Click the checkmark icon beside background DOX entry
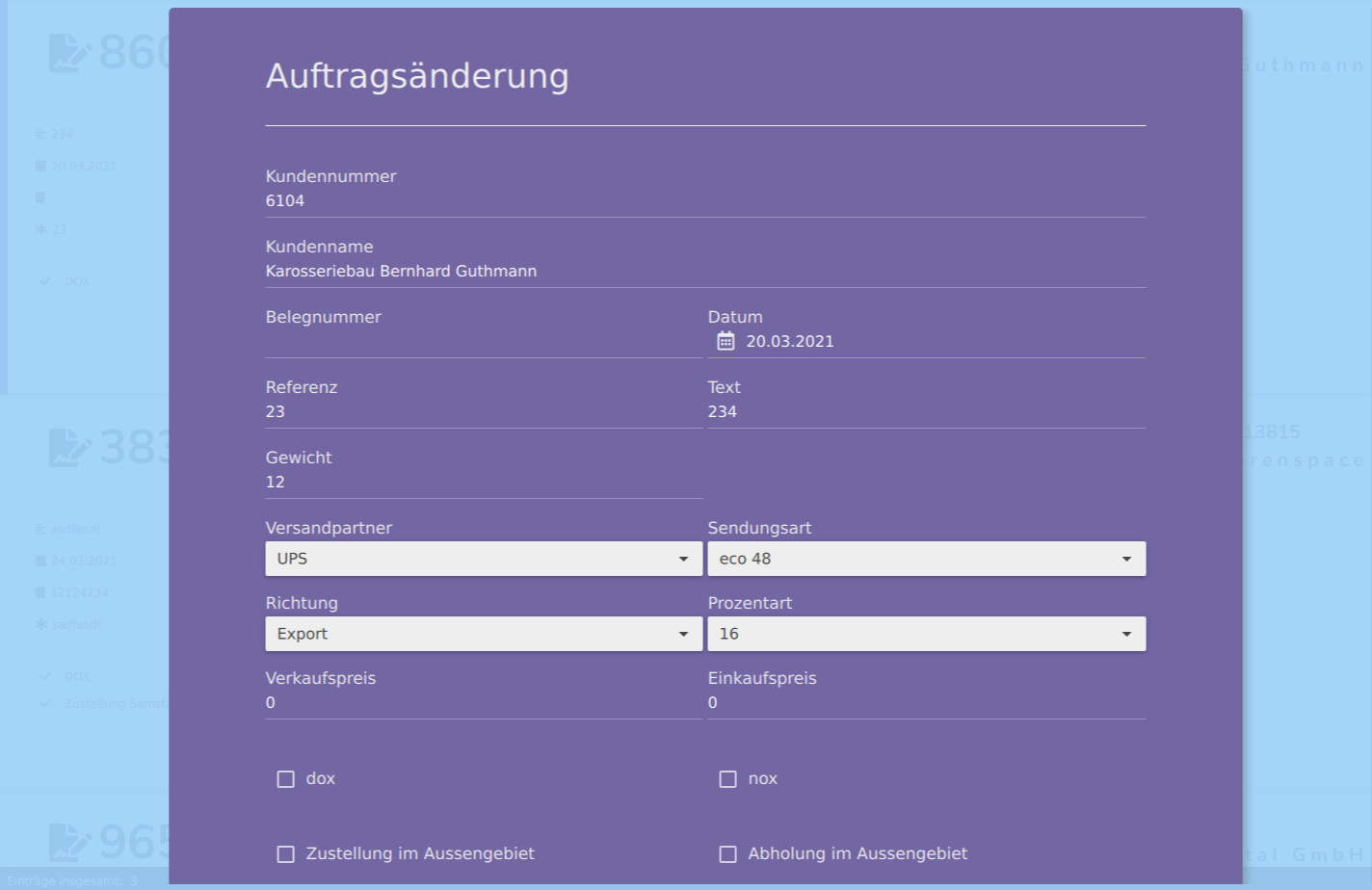Viewport: 1372px width, 890px height. click(x=45, y=281)
